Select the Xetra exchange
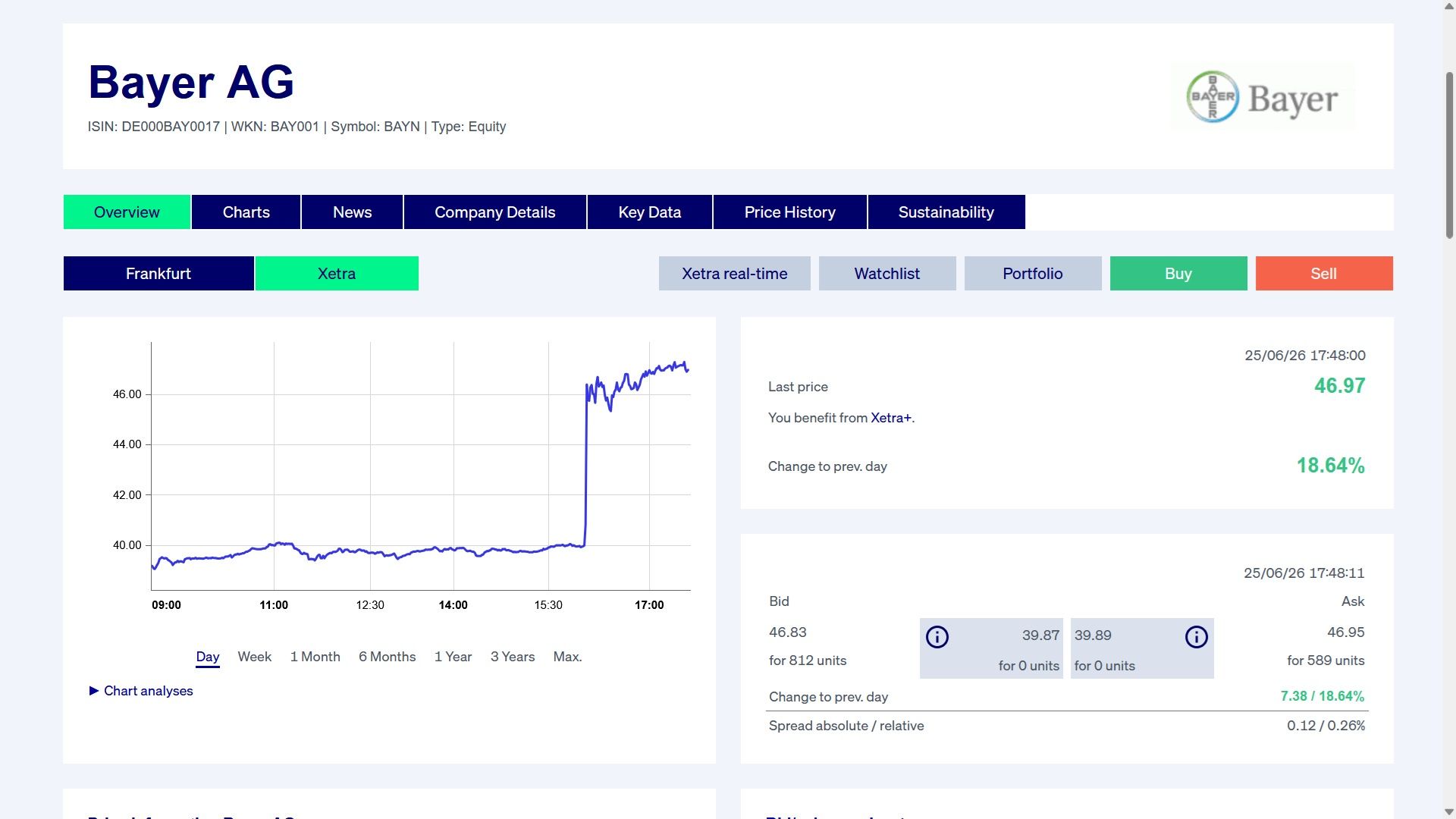Image resolution: width=1456 pixels, height=819 pixels. tap(337, 274)
